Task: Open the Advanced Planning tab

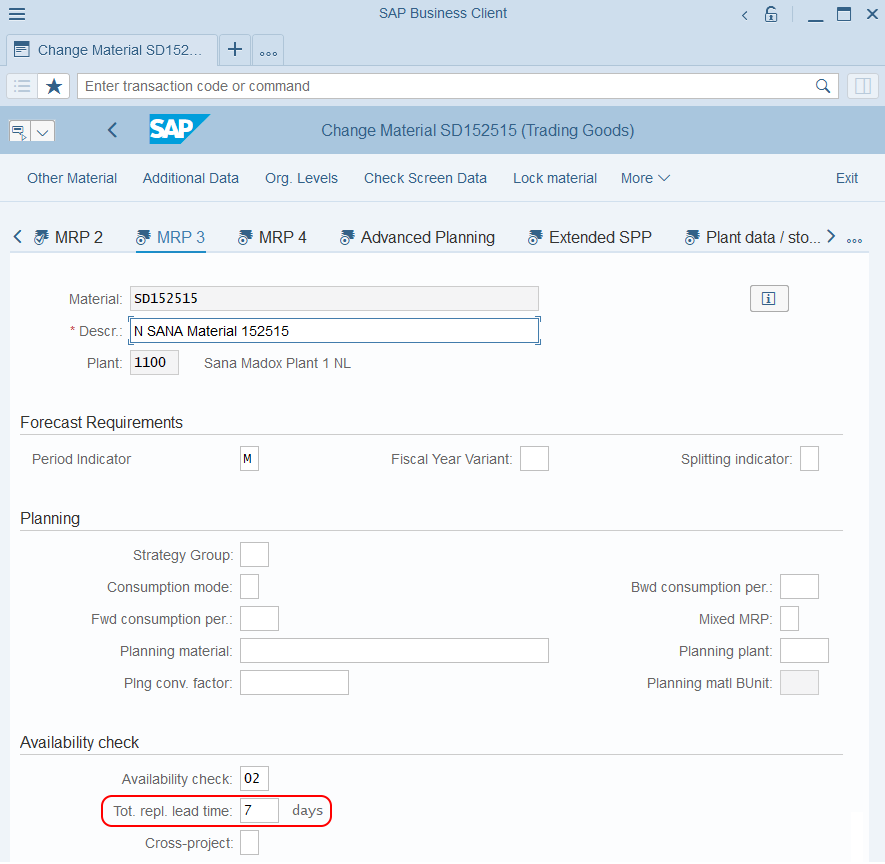Action: point(417,237)
